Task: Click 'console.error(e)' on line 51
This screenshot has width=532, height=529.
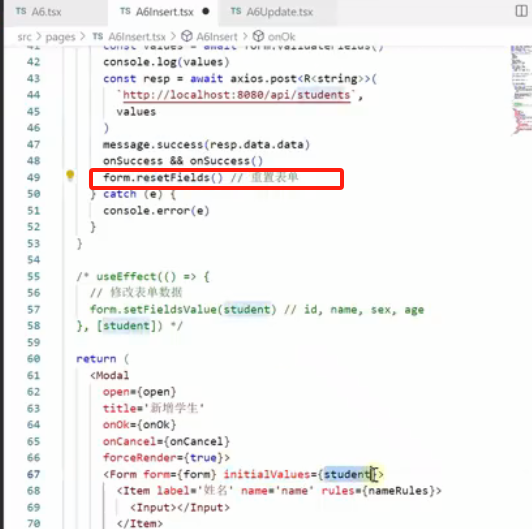Action: 156,211
